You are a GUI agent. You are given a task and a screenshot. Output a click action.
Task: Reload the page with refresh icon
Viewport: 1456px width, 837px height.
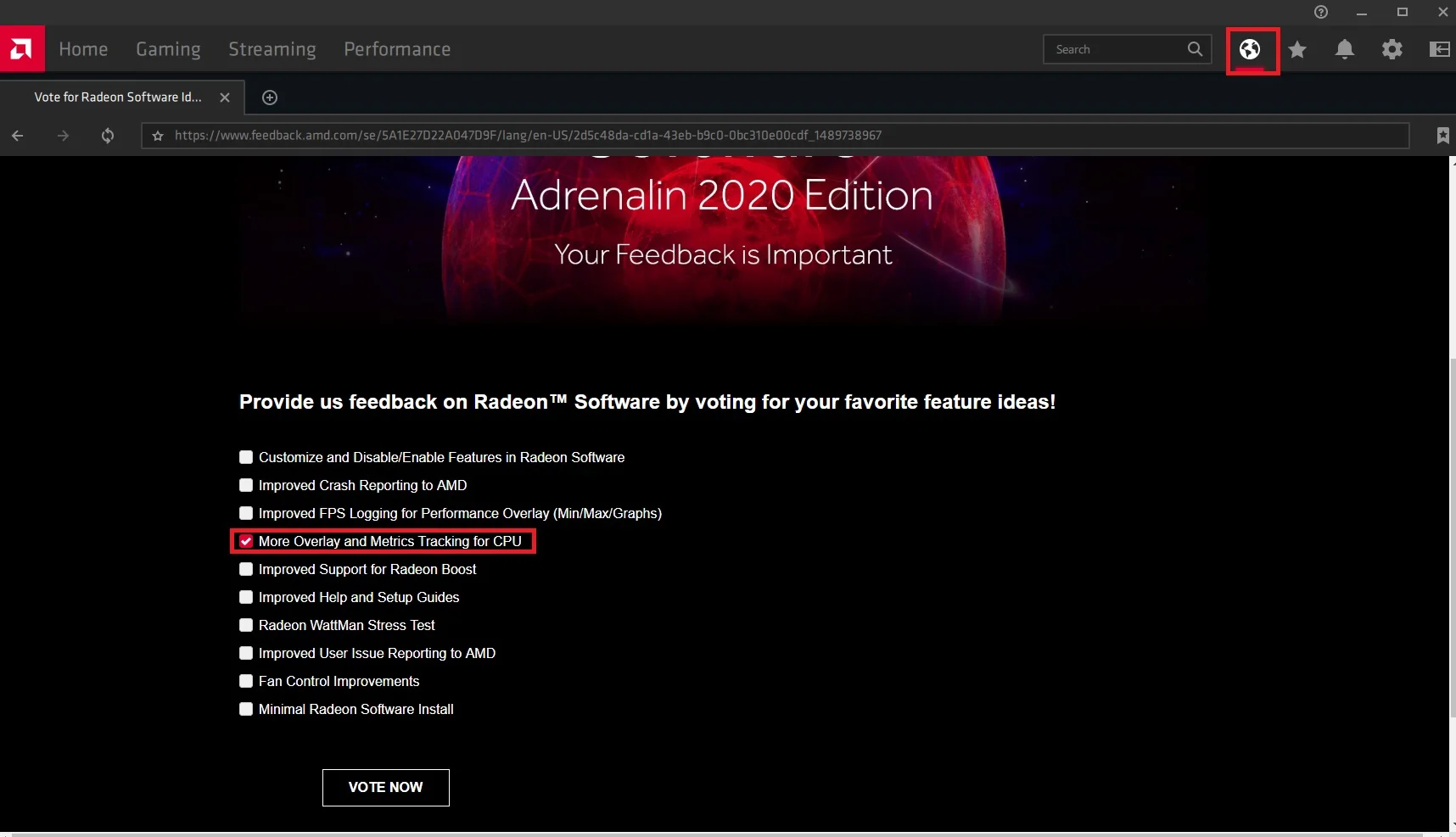point(108,136)
